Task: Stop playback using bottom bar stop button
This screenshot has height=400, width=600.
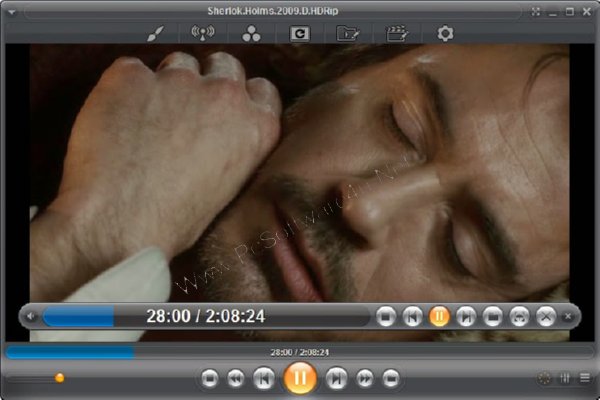Action: 210,379
